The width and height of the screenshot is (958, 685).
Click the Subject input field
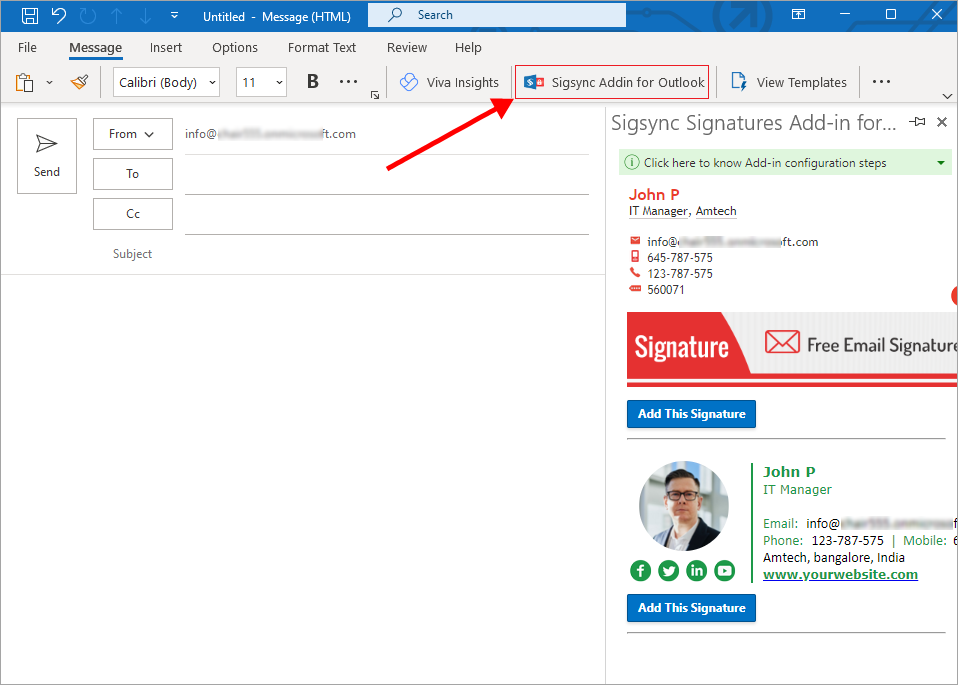[x=386, y=254]
